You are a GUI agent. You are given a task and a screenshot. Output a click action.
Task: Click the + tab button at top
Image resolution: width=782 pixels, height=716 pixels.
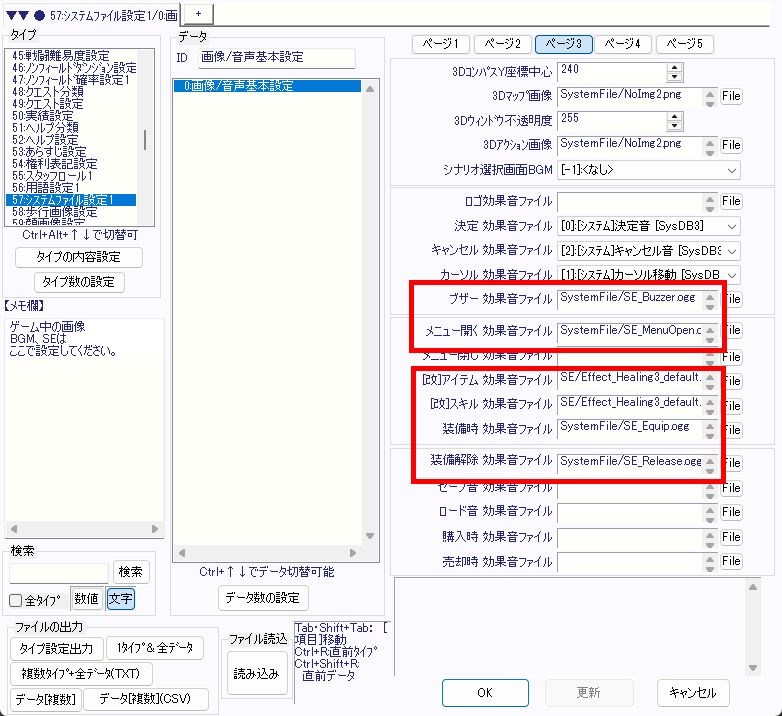coord(198,11)
